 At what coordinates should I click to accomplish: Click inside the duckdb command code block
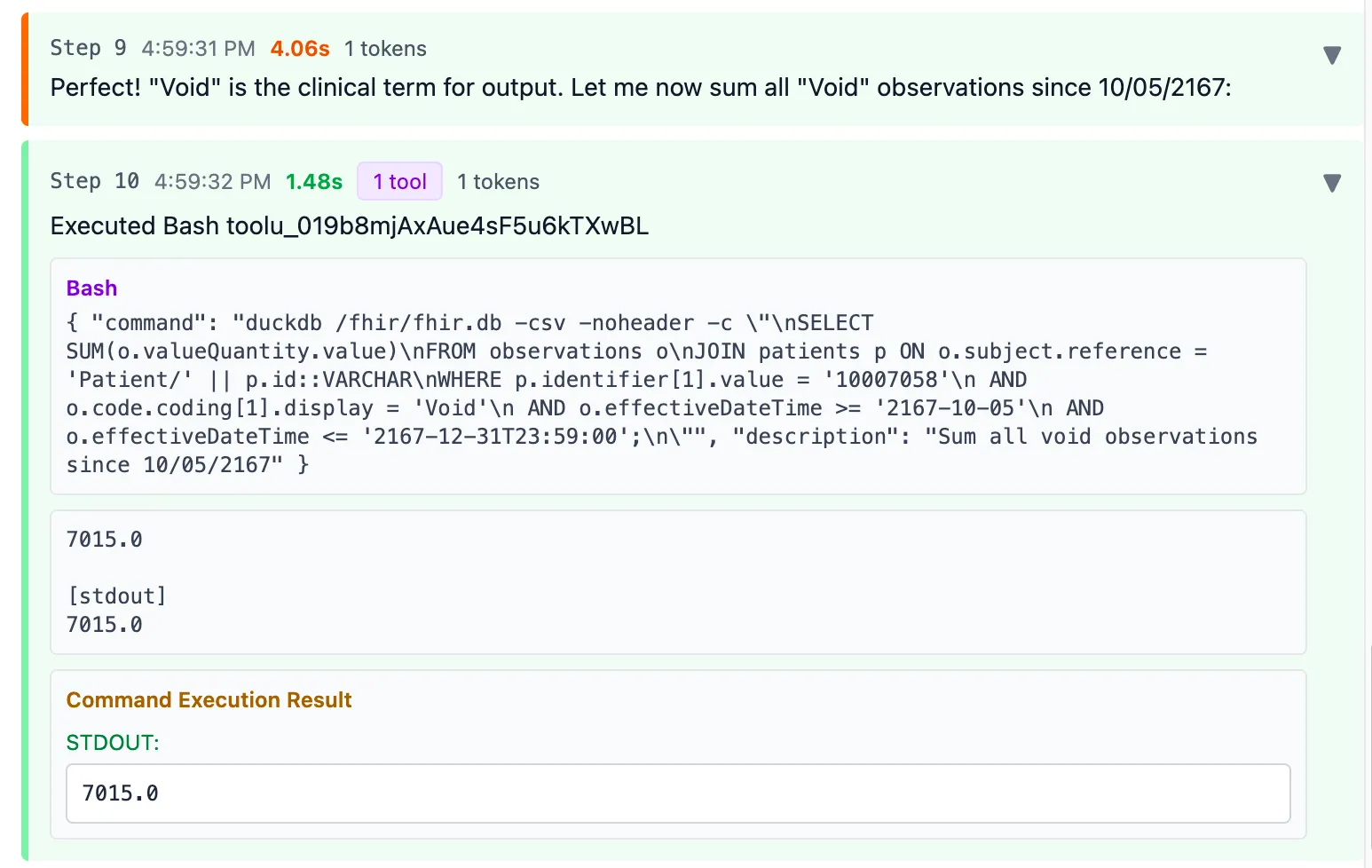pyautogui.click(x=621, y=394)
